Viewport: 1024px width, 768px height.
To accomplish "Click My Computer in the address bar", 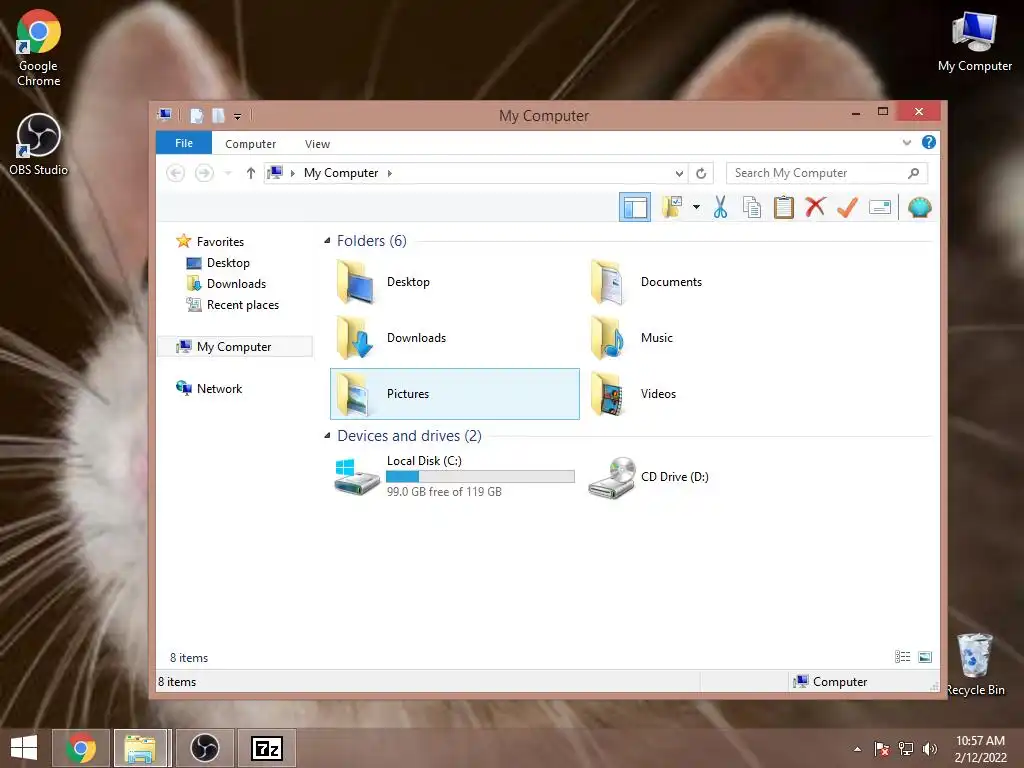I will 341,173.
